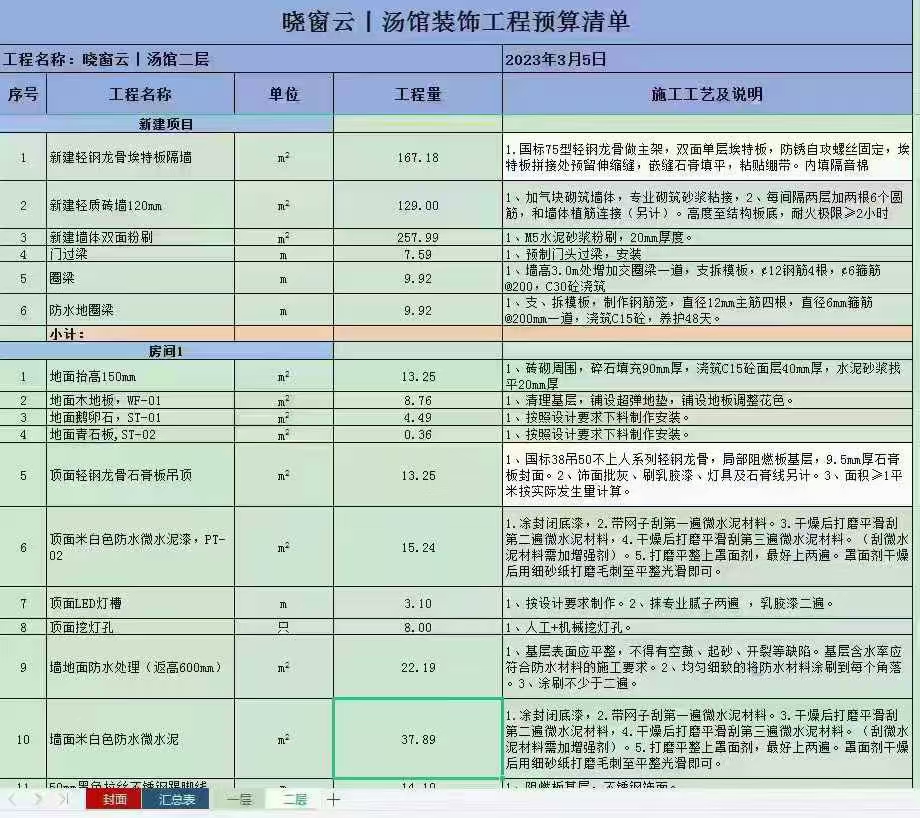Switch to the 封面 sheet tab

coord(114,799)
